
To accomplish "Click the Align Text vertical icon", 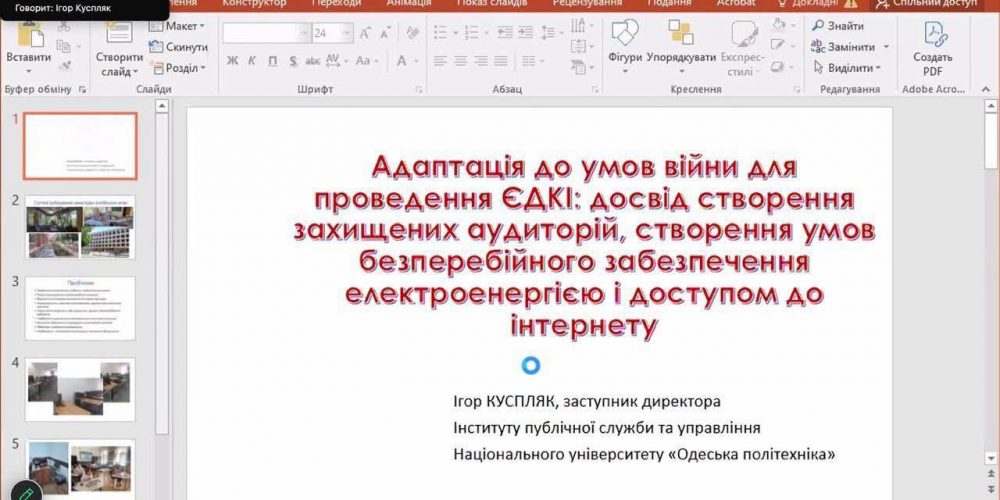I will point(578,47).
